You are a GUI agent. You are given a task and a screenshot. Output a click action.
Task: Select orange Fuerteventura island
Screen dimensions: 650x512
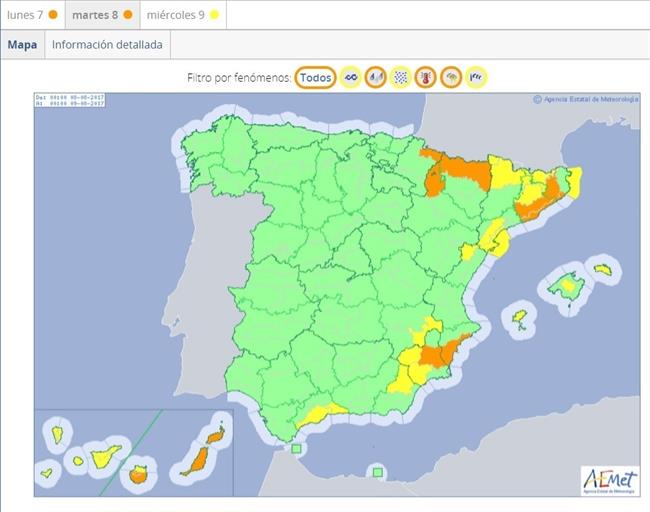pos(198,461)
